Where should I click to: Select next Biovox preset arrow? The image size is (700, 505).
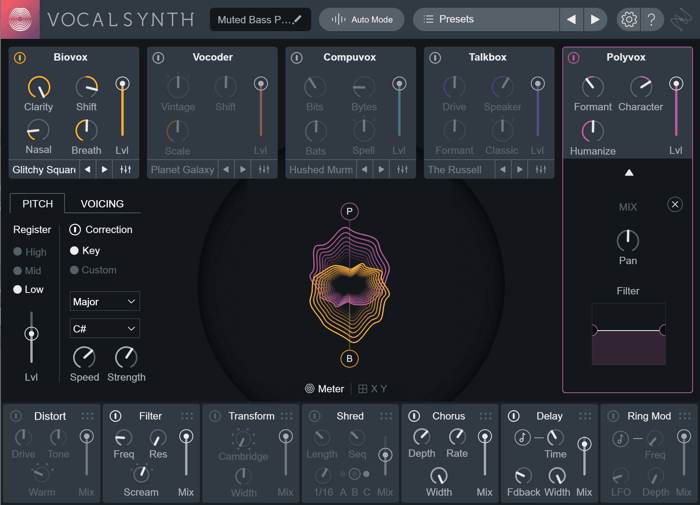pyautogui.click(x=104, y=170)
